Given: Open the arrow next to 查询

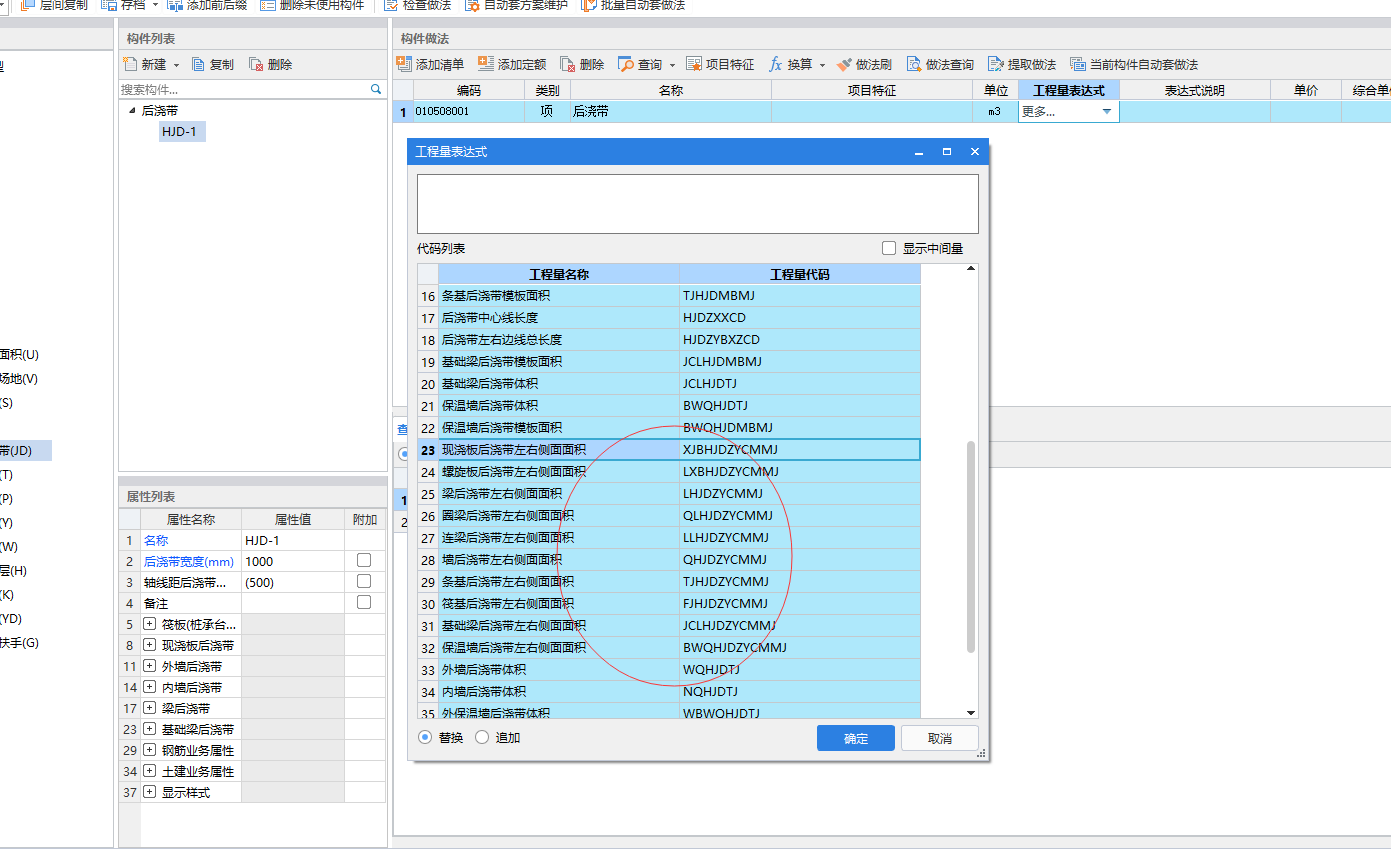Looking at the screenshot, I should coord(672,65).
